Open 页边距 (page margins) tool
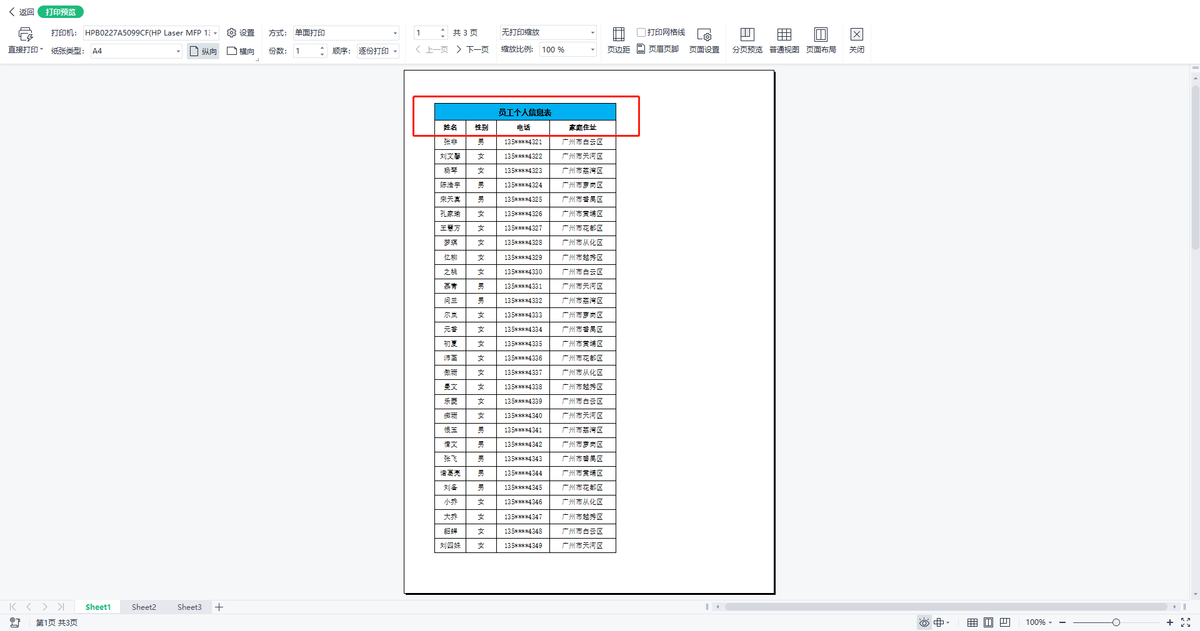1200x631 pixels. coord(618,40)
